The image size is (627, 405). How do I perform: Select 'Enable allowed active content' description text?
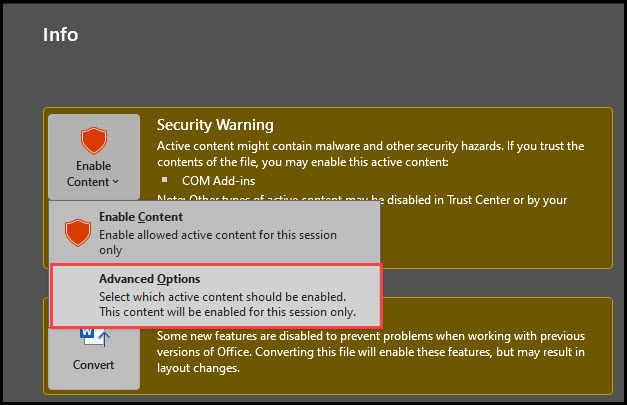(218, 242)
